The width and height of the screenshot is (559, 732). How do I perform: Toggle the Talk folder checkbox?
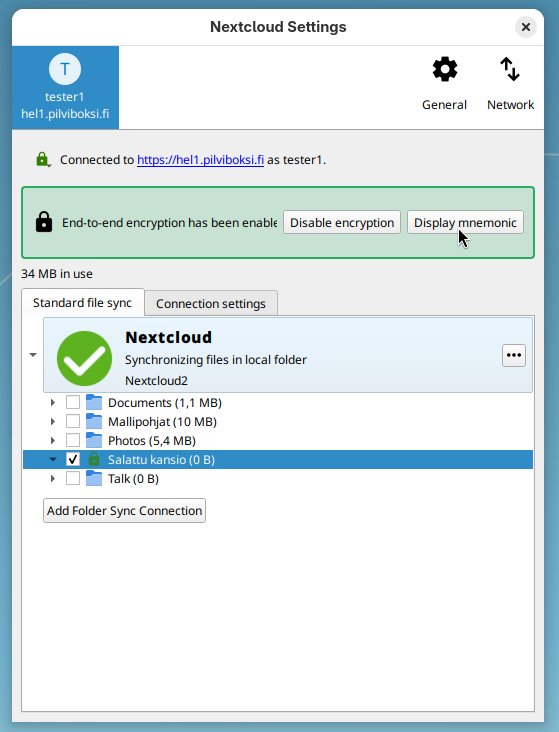pos(73,479)
